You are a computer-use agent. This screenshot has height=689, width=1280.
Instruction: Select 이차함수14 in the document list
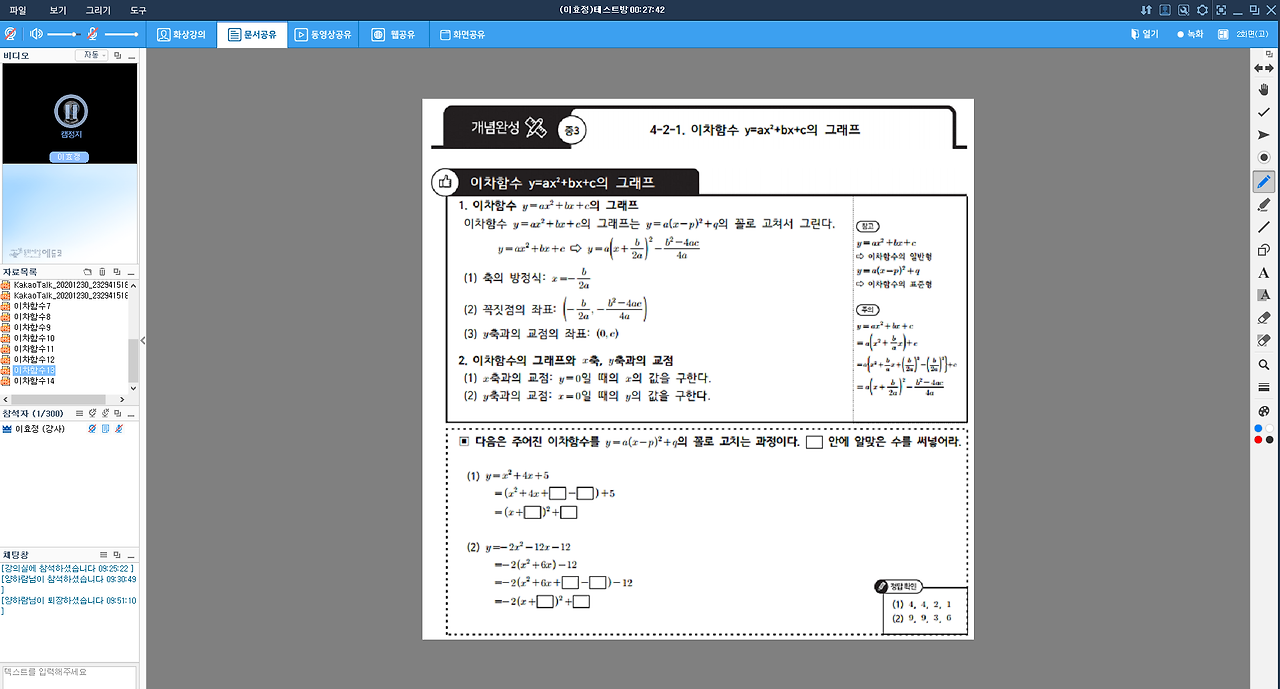point(34,381)
